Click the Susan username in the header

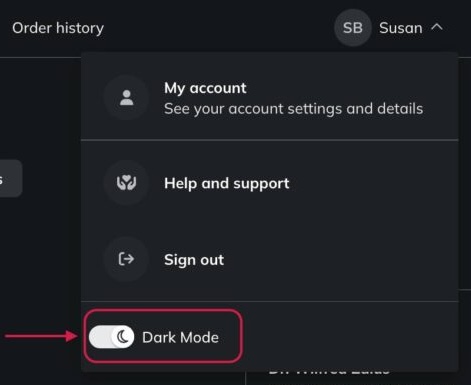[401, 28]
